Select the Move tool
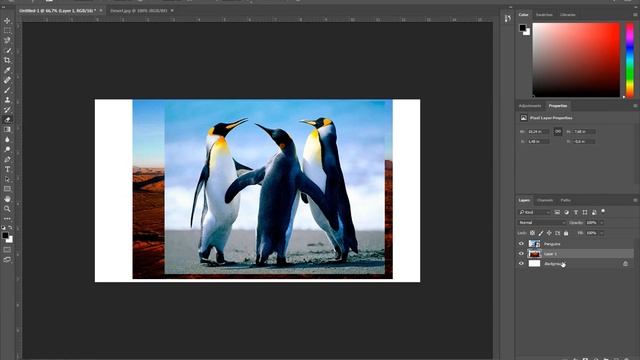640x360 pixels. (7, 20)
